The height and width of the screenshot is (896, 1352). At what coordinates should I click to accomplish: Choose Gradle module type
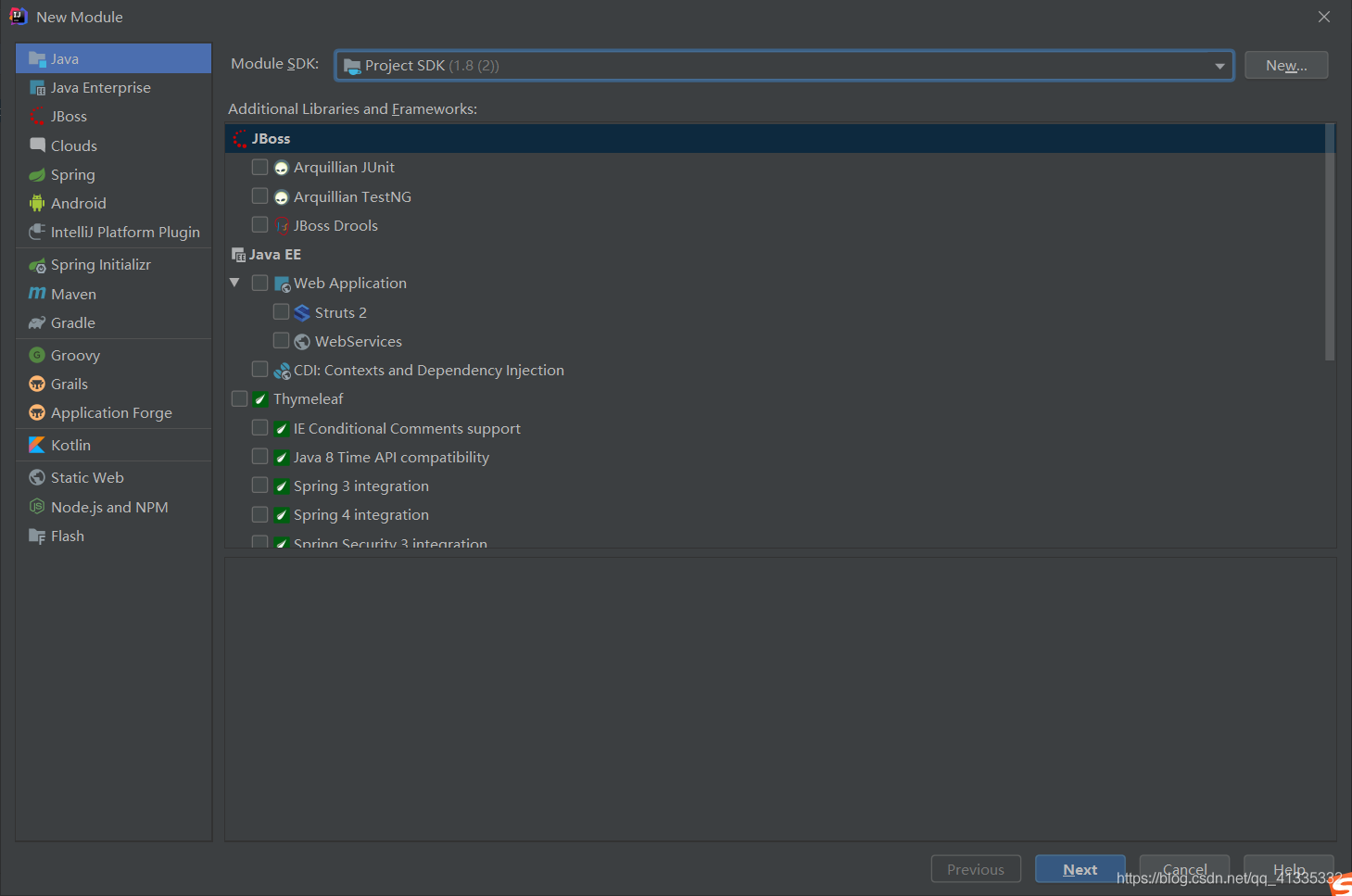113,322
